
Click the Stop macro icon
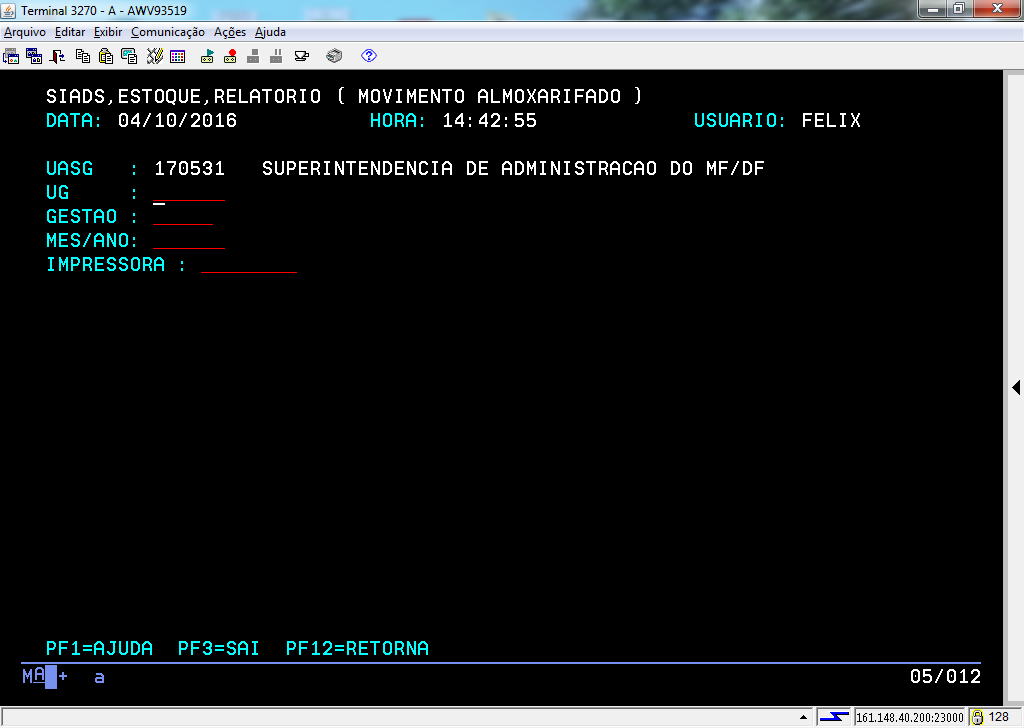click(x=253, y=56)
